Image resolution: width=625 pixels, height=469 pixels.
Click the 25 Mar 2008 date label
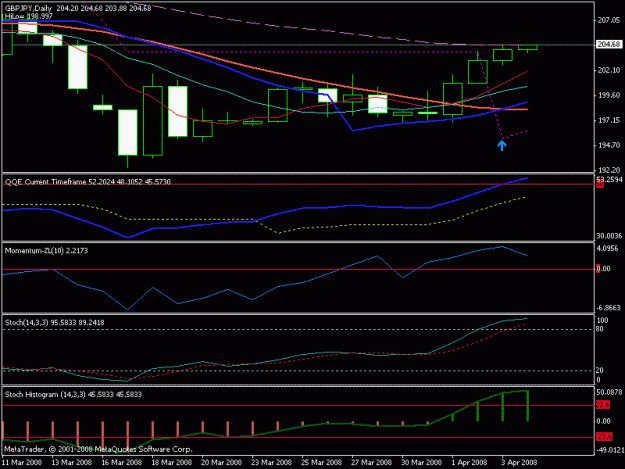pyautogui.click(x=322, y=462)
